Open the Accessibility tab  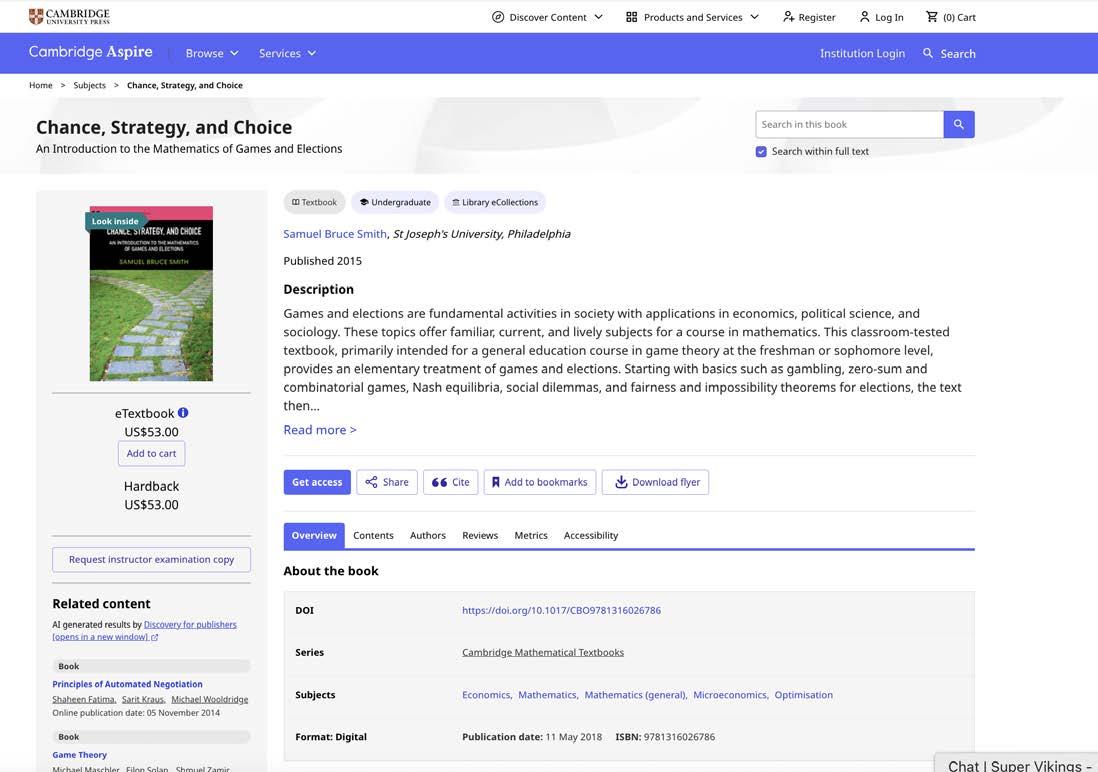pos(591,535)
